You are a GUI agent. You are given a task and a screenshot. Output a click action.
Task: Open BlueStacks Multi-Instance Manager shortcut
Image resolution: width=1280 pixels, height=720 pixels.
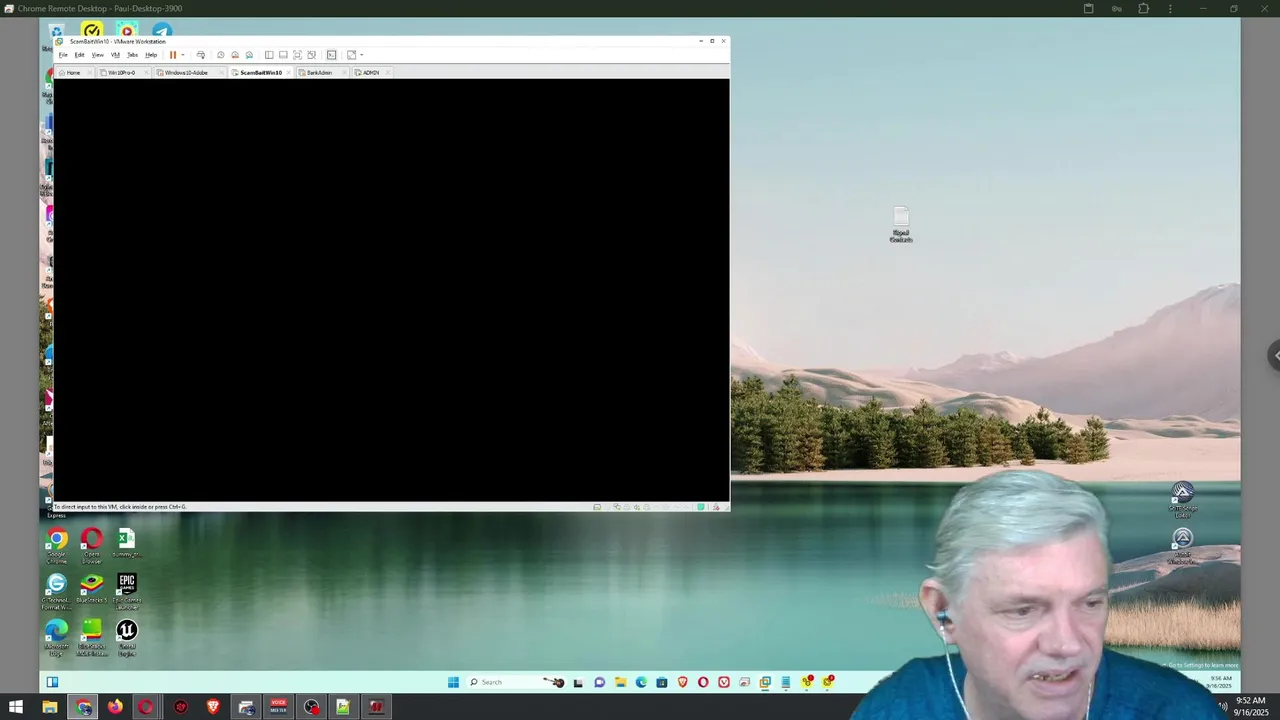[x=92, y=637]
